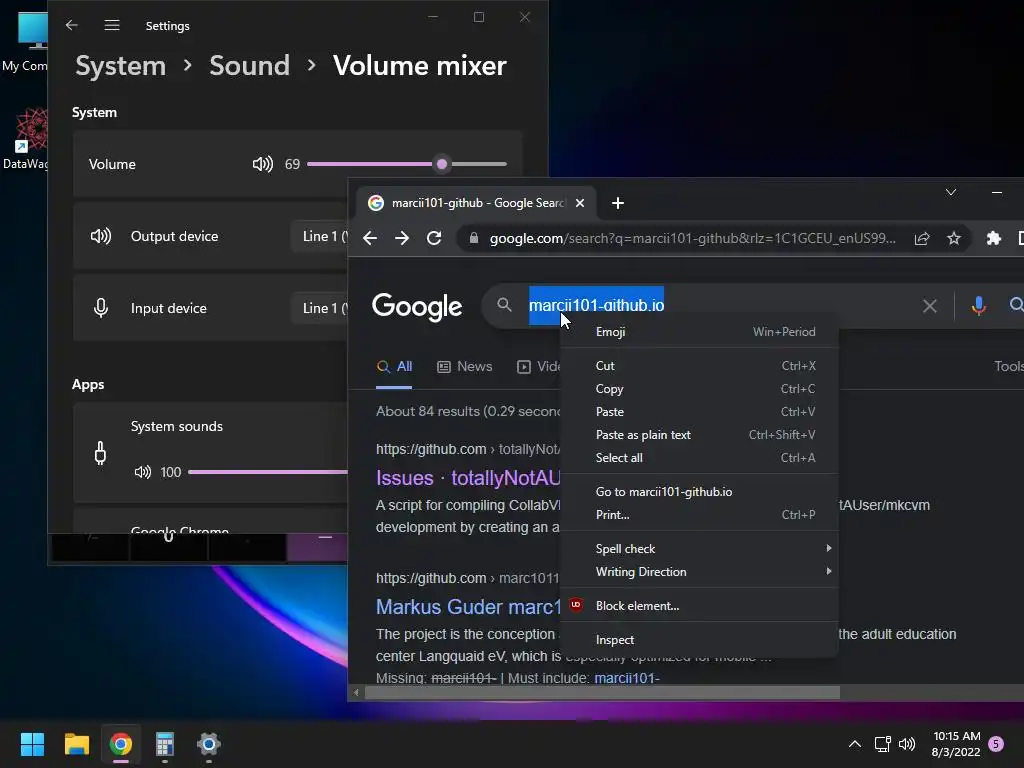Navigate to Sound breadcrumb in Settings
1024x768 pixels.
tap(249, 66)
